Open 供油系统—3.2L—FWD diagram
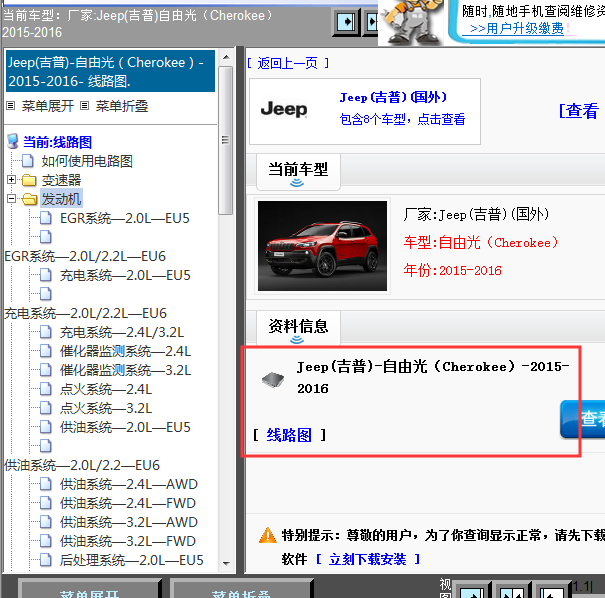 pos(128,541)
